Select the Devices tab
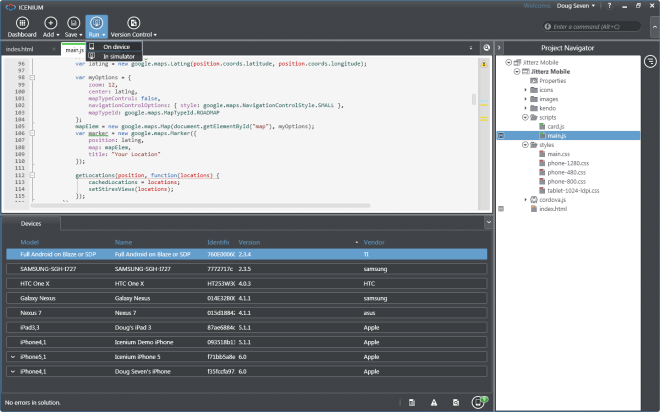 point(33,224)
